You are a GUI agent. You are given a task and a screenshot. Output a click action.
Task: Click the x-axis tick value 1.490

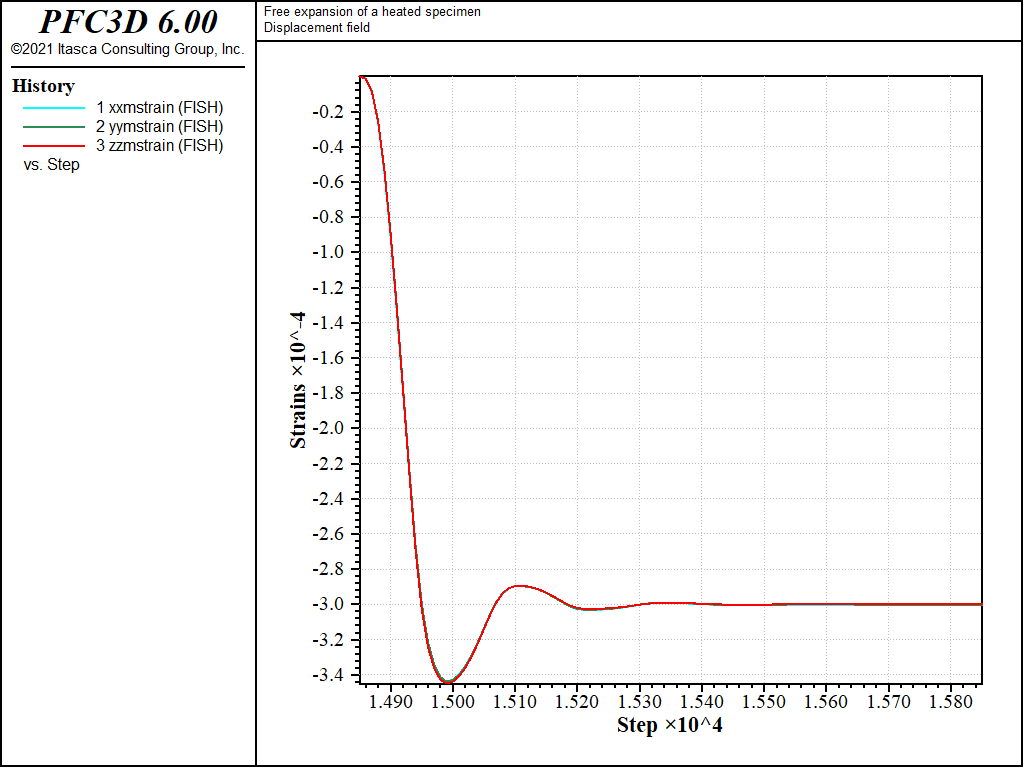tap(391, 702)
